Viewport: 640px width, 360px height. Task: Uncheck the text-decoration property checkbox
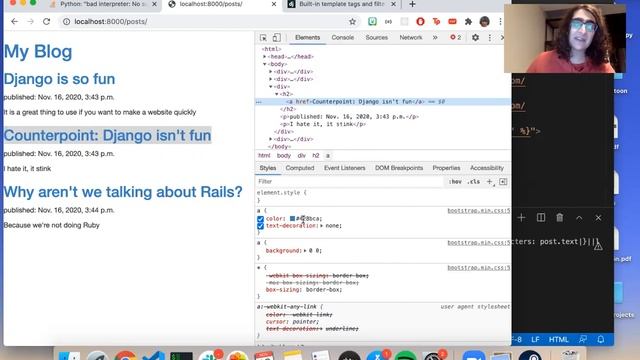pyautogui.click(x=260, y=226)
